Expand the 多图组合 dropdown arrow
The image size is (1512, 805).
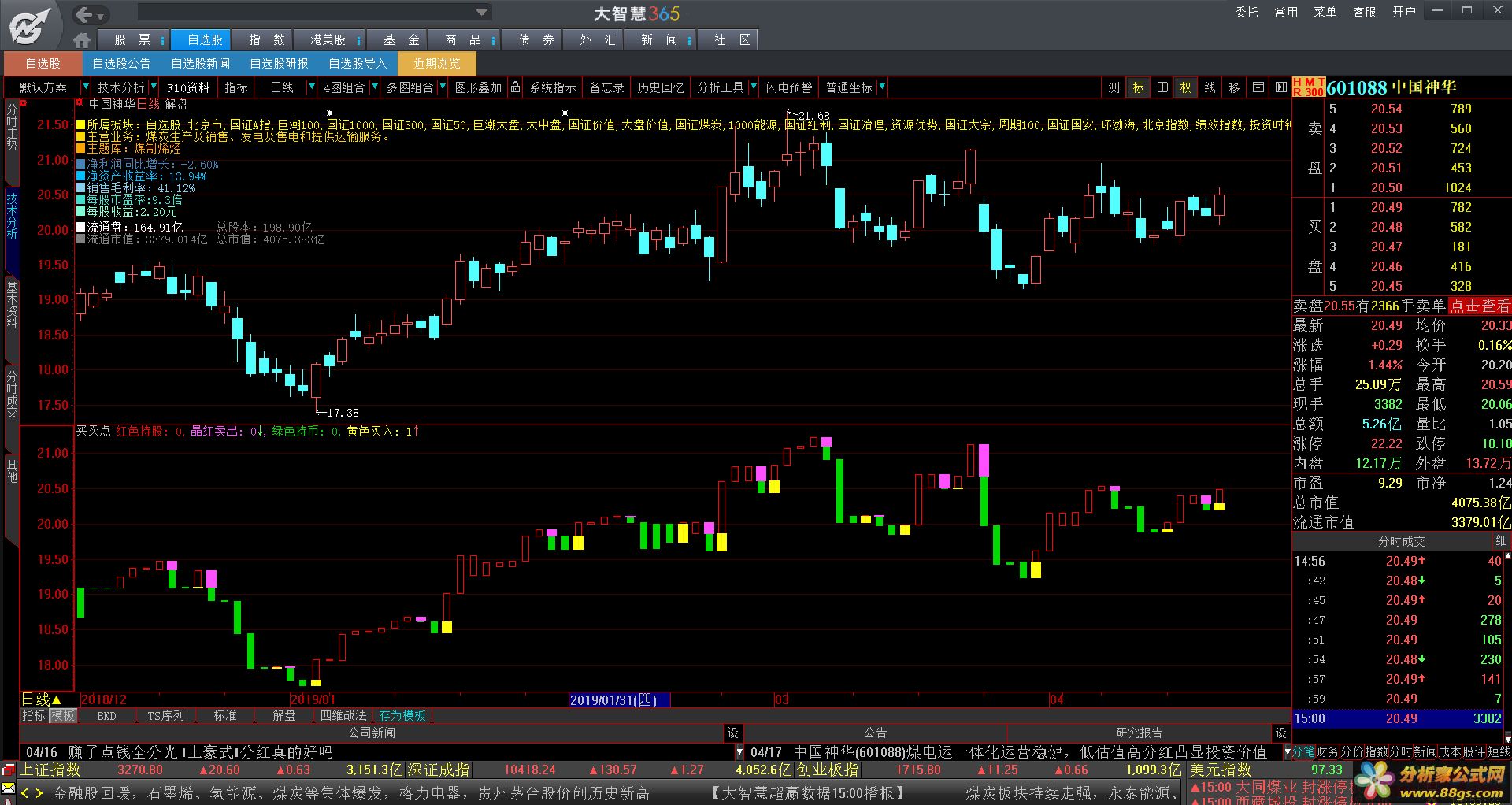click(442, 87)
